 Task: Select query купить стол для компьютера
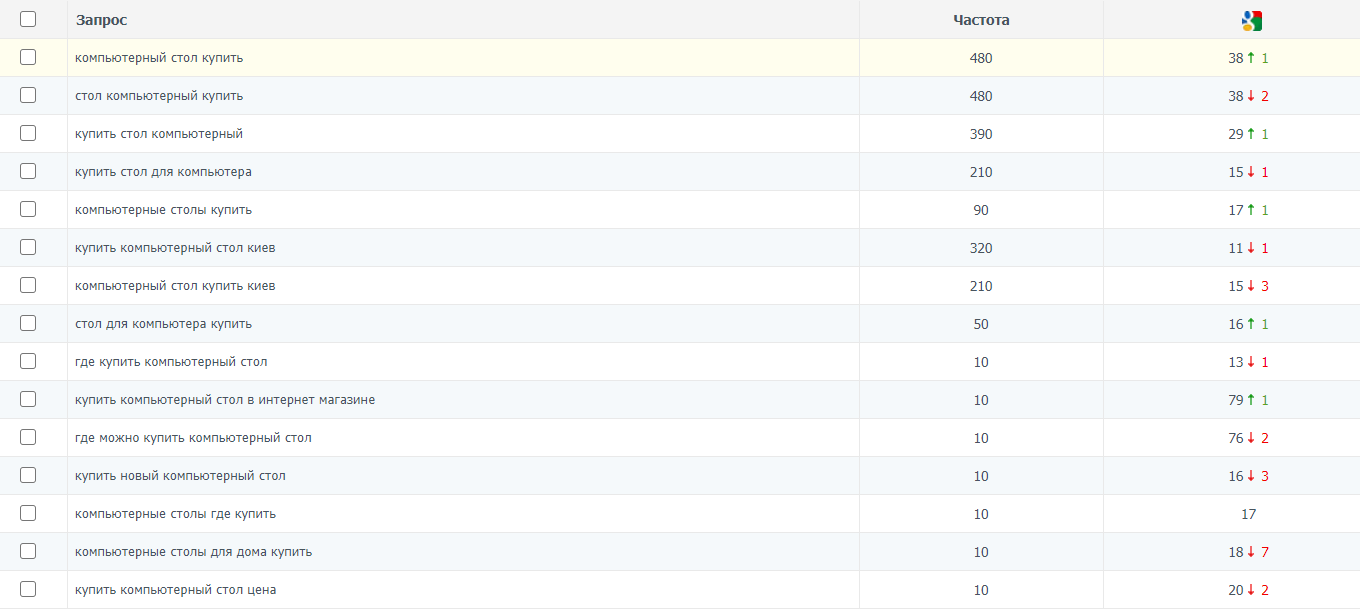pyautogui.click(x=163, y=172)
